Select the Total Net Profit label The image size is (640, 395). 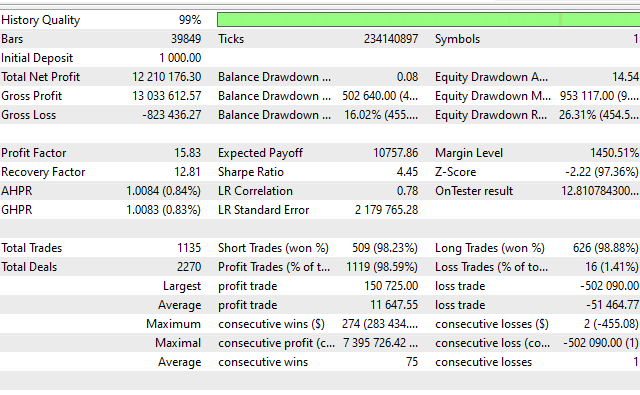40,77
